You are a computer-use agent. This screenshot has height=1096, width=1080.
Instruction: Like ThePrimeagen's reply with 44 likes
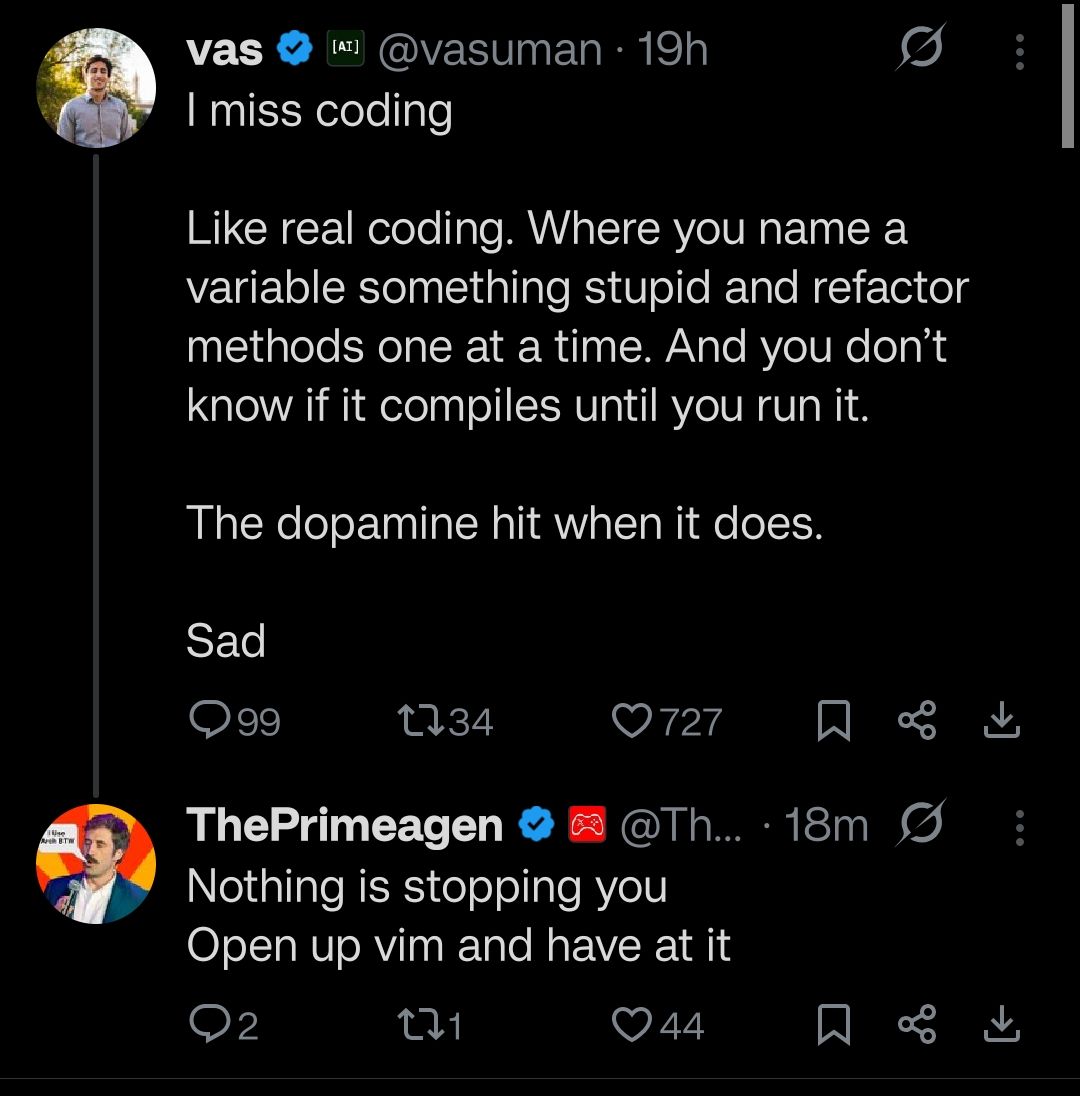(x=631, y=1026)
